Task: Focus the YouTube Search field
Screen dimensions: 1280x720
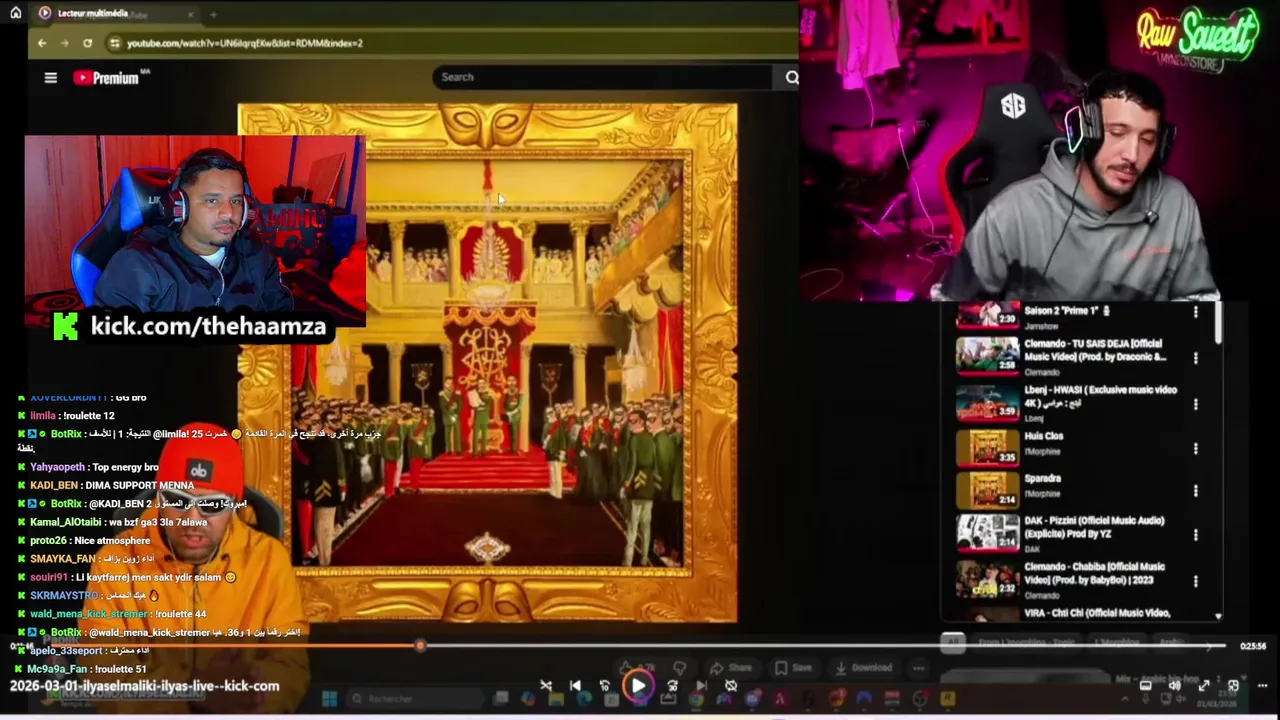Action: [601, 77]
